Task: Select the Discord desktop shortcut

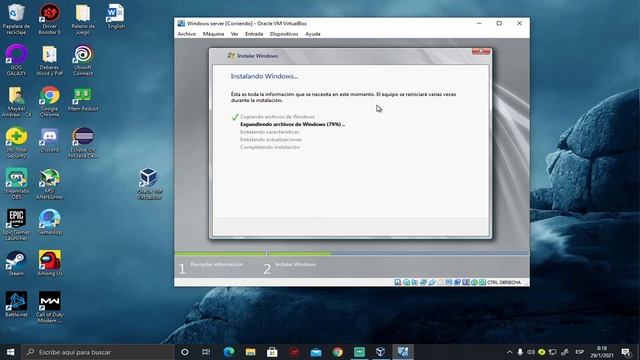Action: click(50, 140)
